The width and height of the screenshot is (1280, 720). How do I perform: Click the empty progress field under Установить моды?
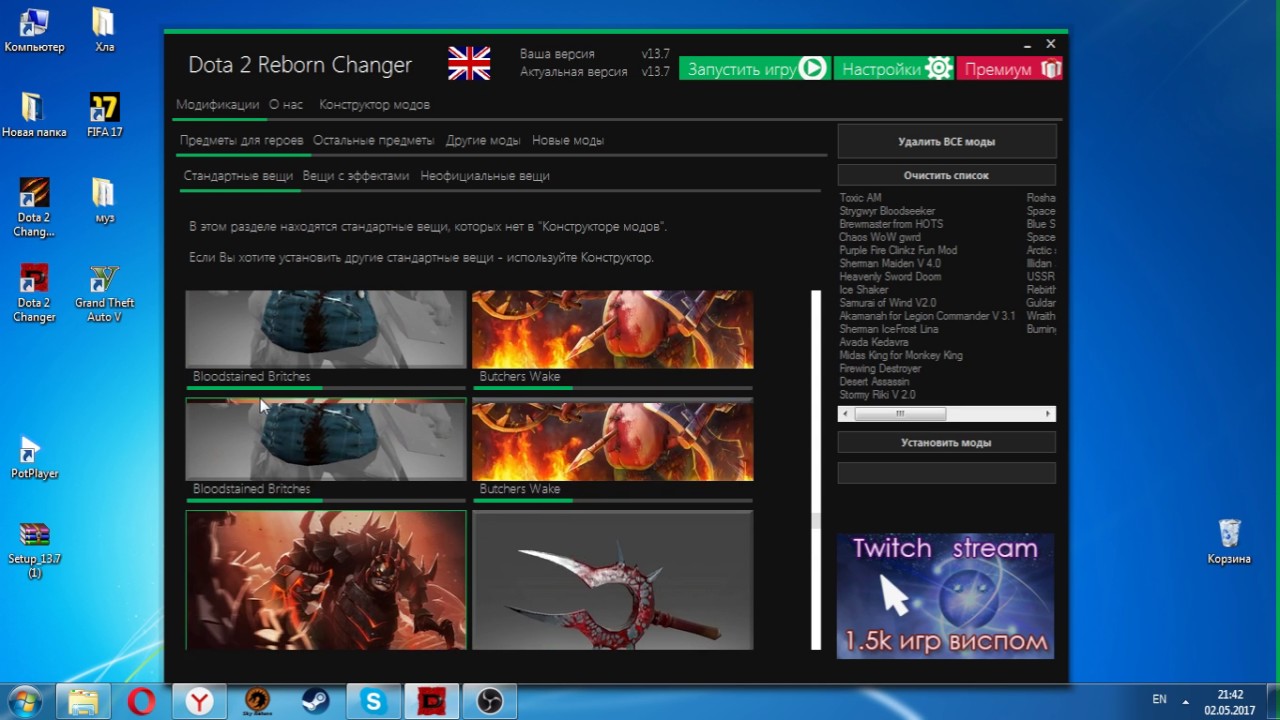(946, 473)
